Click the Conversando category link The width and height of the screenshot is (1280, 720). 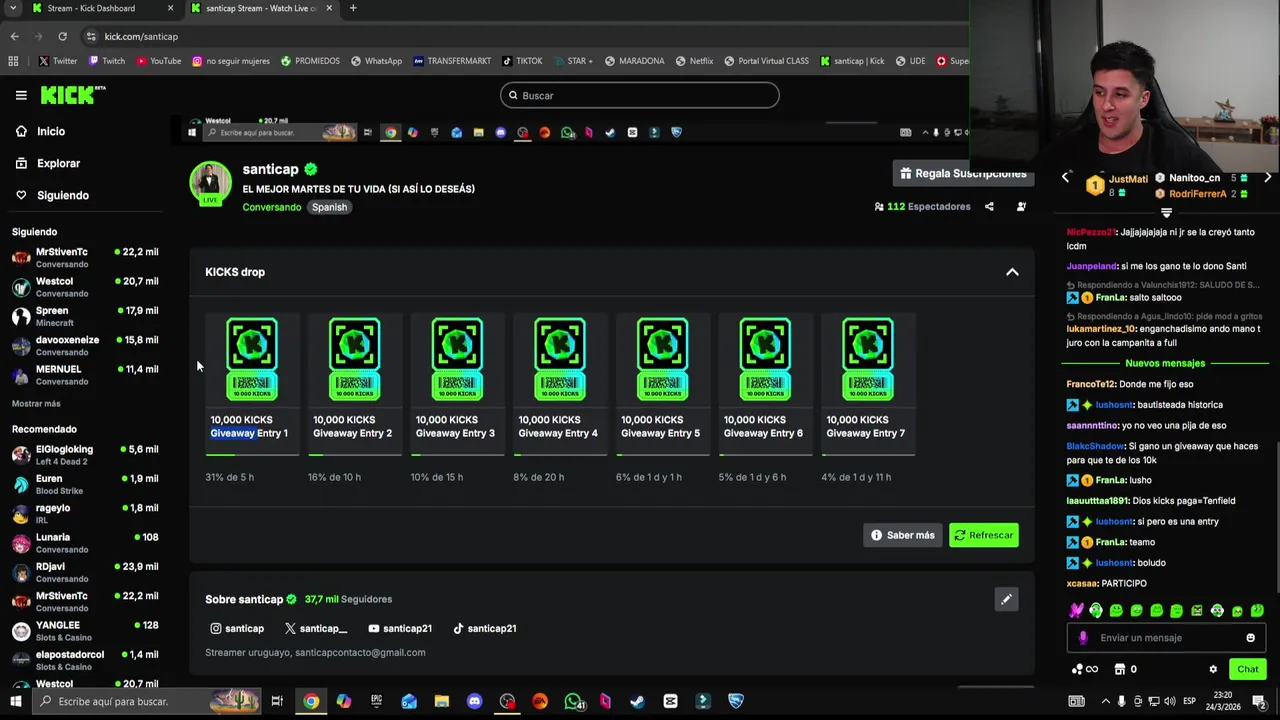pyautogui.click(x=271, y=207)
